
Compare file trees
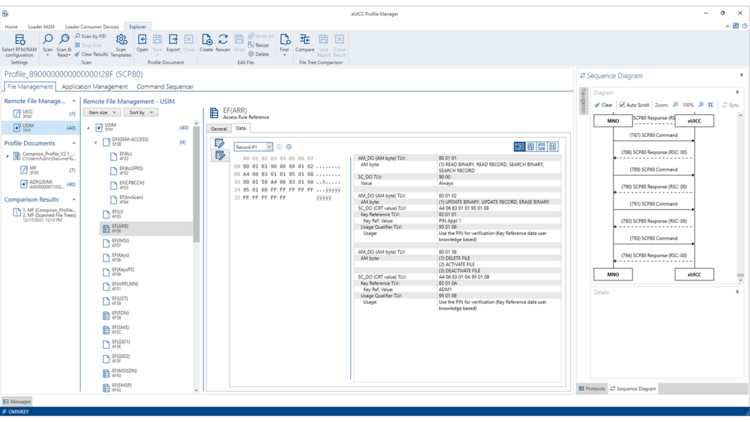pos(305,43)
